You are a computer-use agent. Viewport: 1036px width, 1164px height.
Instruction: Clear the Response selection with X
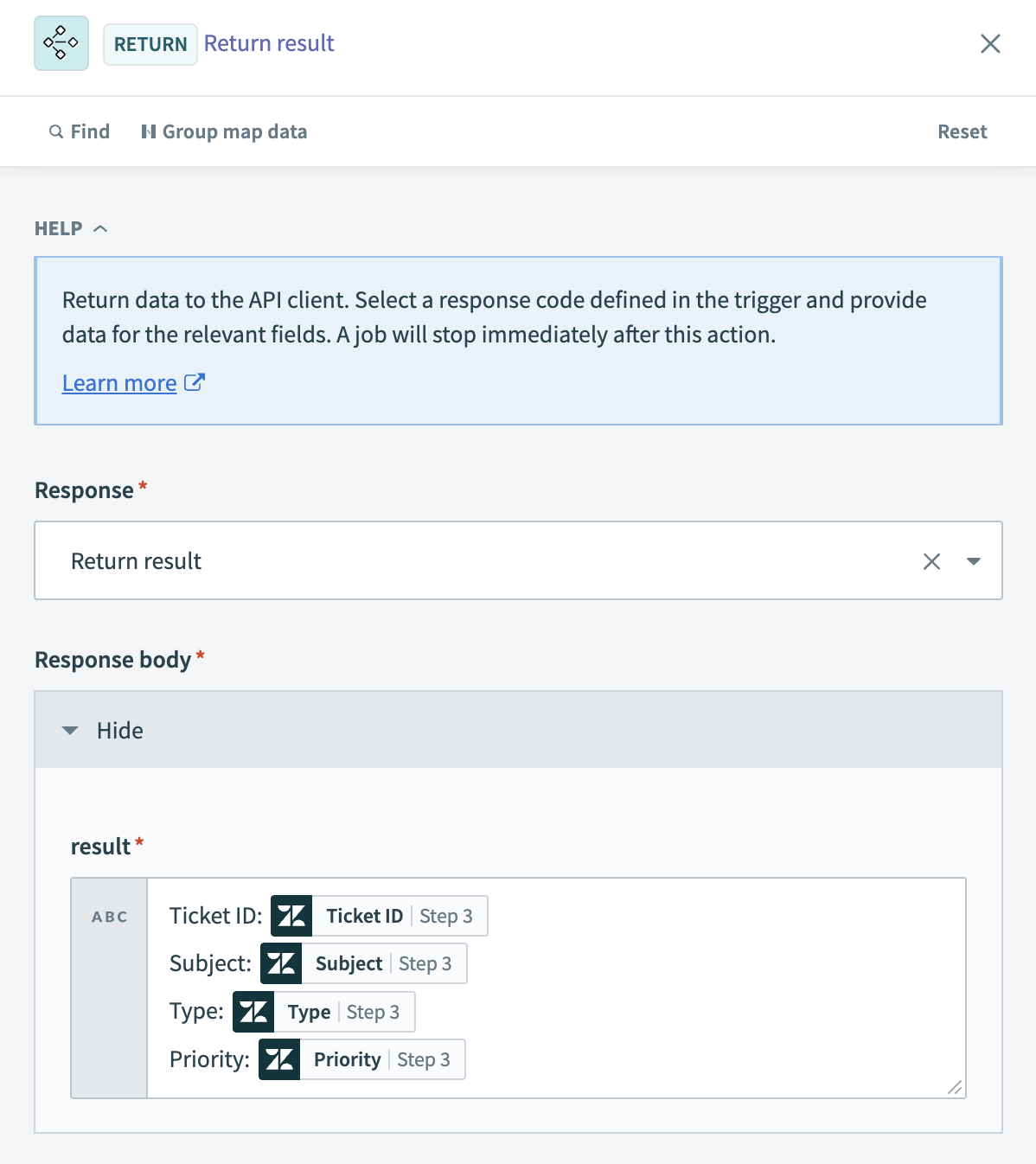click(x=931, y=561)
